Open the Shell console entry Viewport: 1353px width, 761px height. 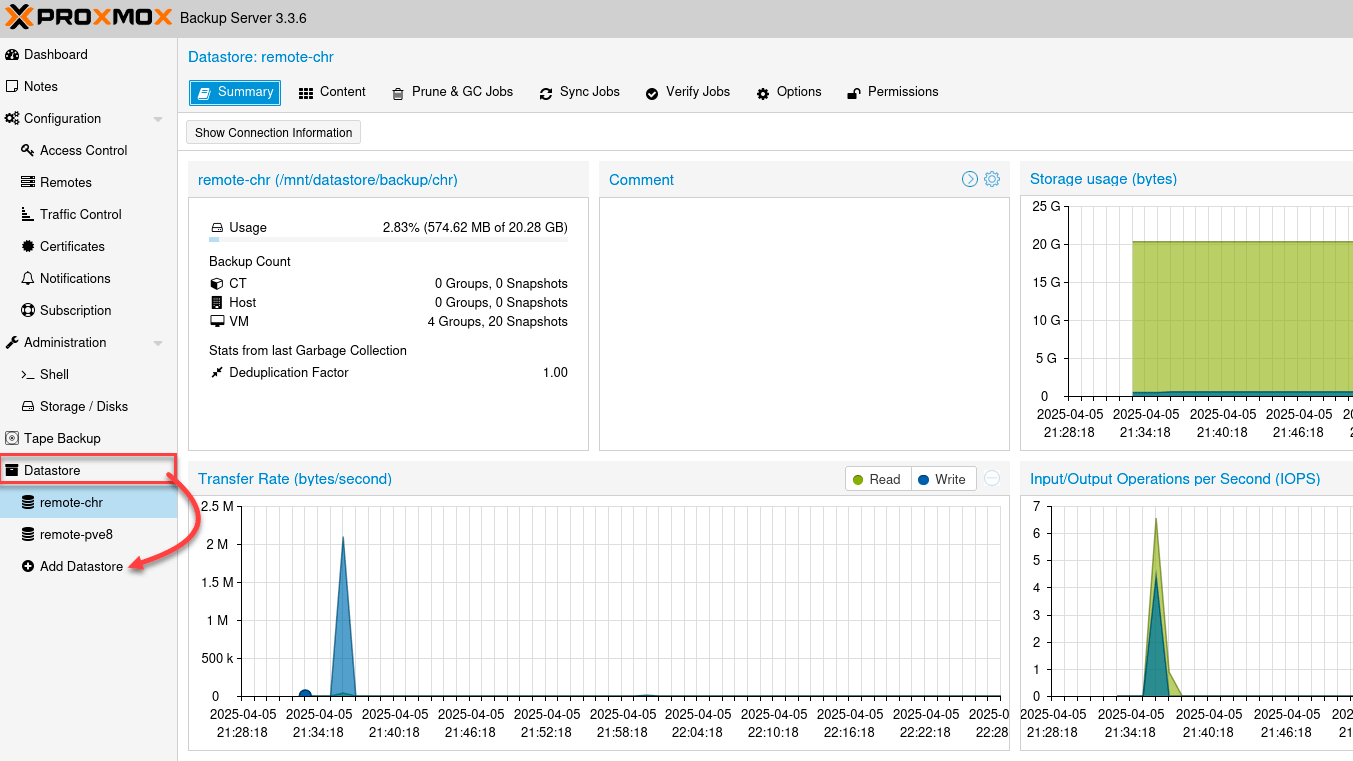(54, 374)
